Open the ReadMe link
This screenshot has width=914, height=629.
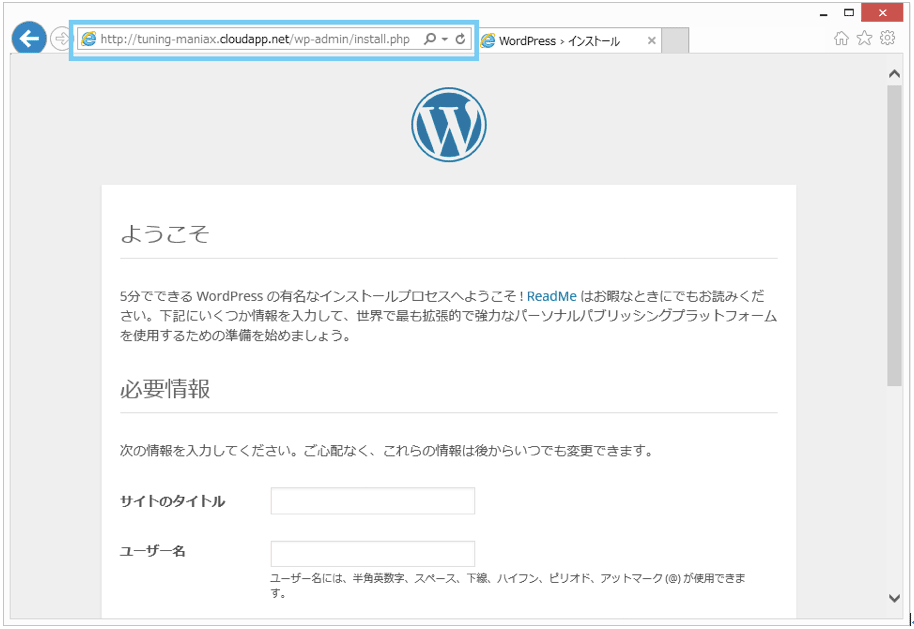pos(551,296)
